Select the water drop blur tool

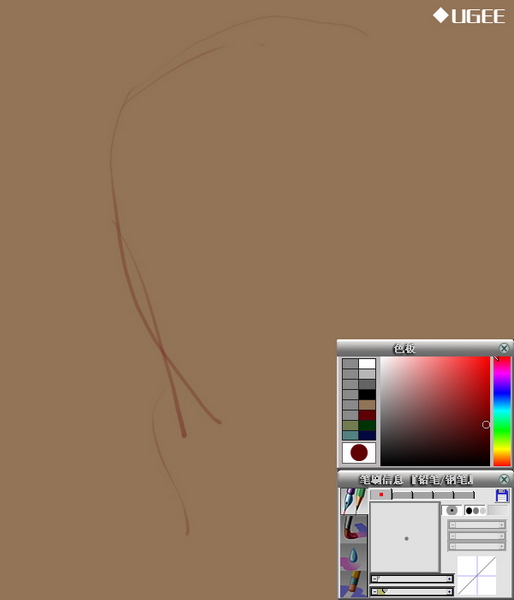click(354, 557)
